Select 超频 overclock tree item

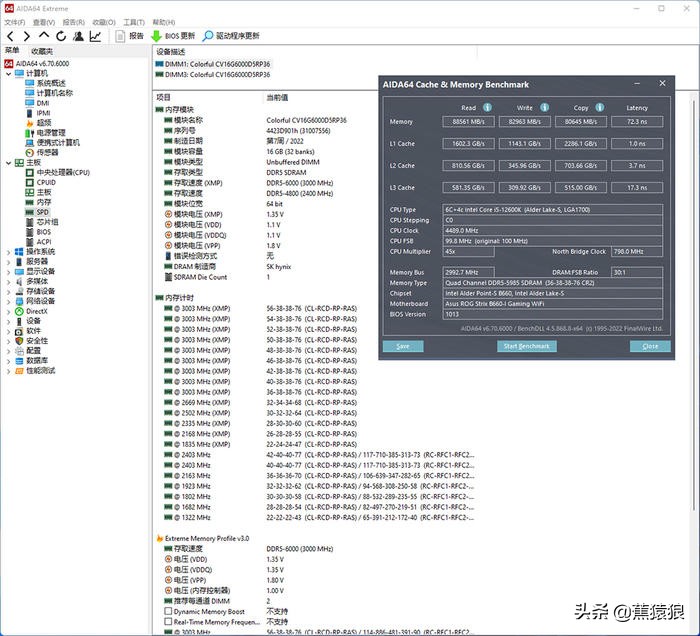tap(44, 123)
